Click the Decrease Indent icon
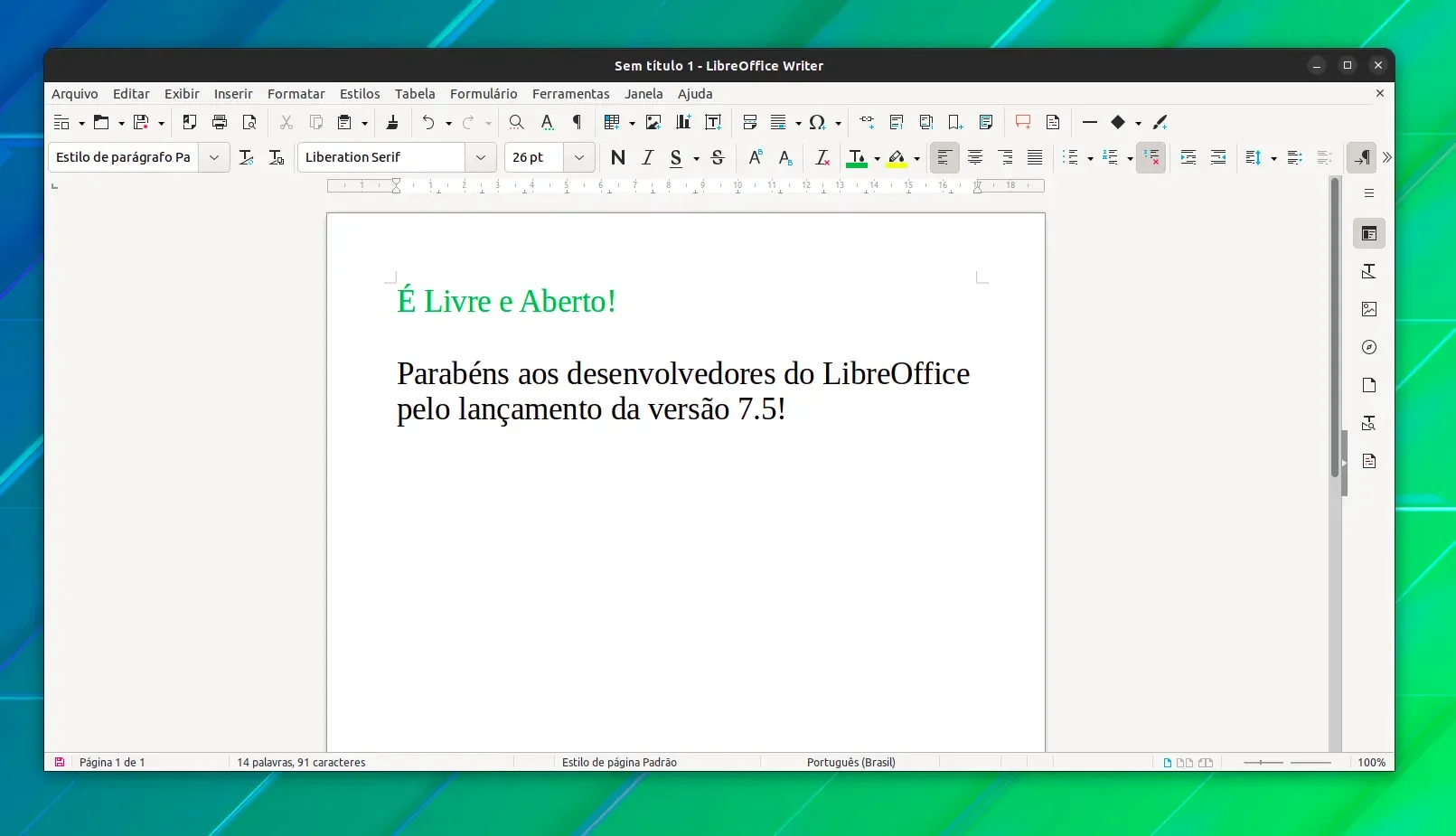The width and height of the screenshot is (1456, 836). pyautogui.click(x=1218, y=157)
